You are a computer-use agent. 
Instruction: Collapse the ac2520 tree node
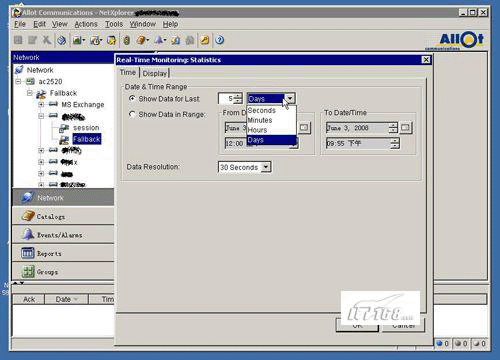pos(18,81)
